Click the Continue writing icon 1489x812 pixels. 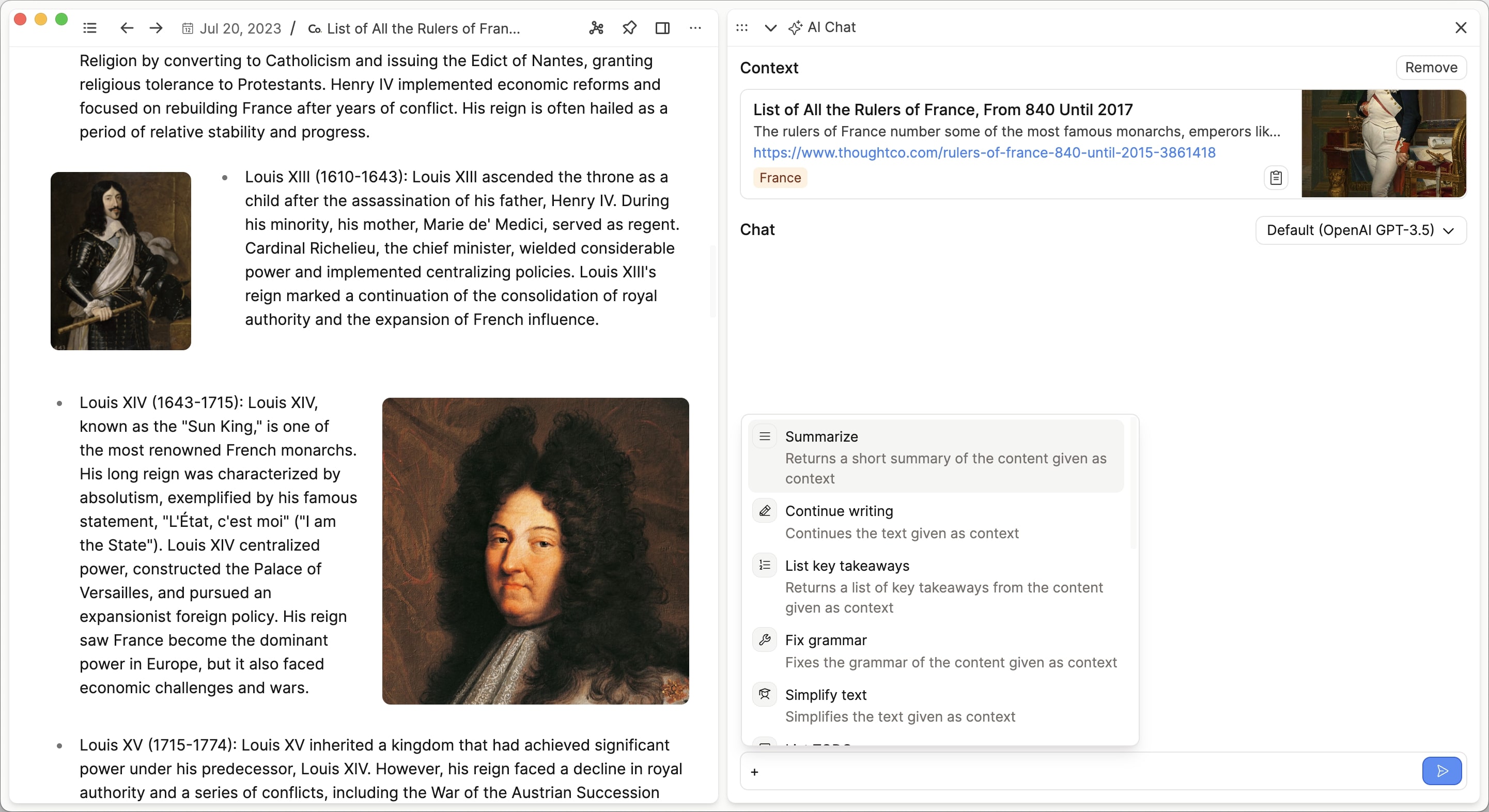(x=764, y=510)
